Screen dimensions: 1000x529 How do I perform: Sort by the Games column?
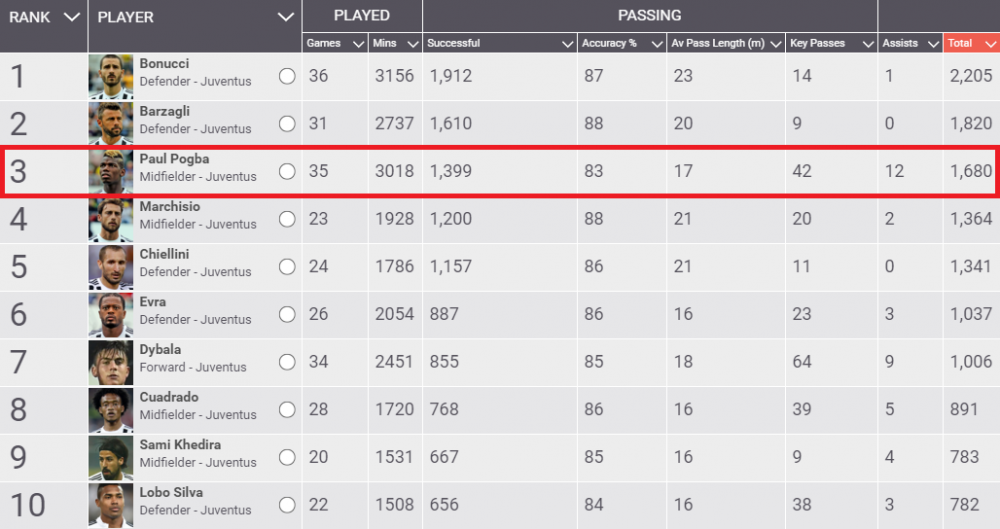(x=357, y=44)
